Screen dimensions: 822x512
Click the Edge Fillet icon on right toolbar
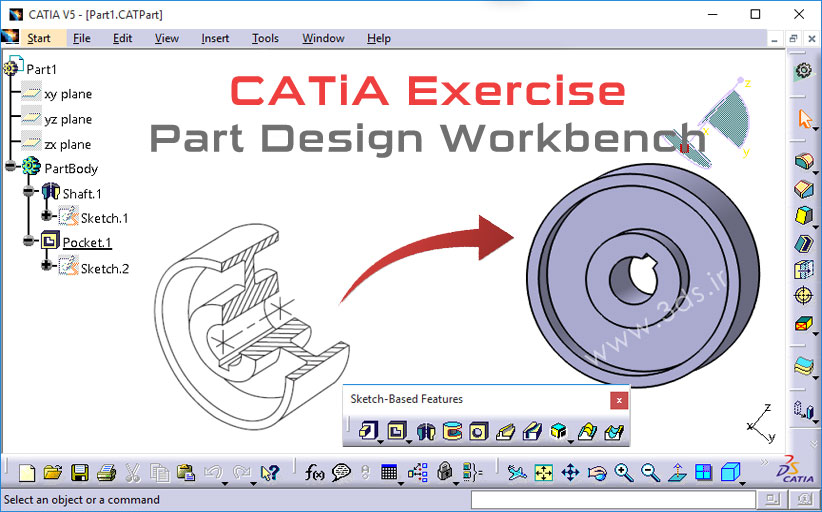(803, 161)
